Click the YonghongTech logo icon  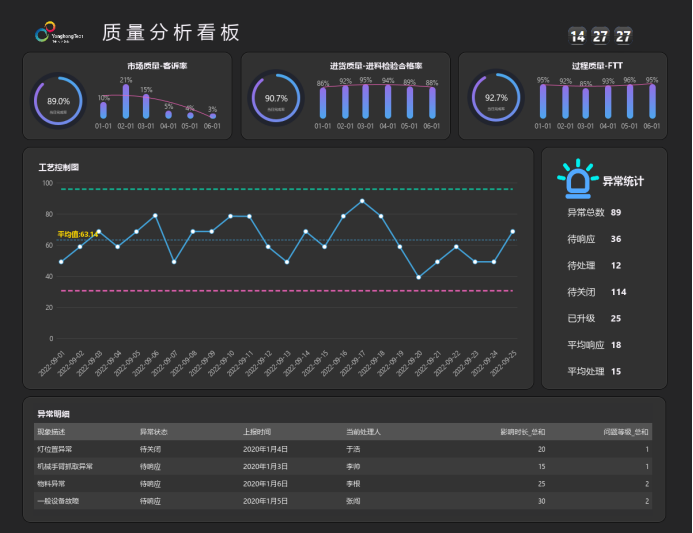coord(41,34)
